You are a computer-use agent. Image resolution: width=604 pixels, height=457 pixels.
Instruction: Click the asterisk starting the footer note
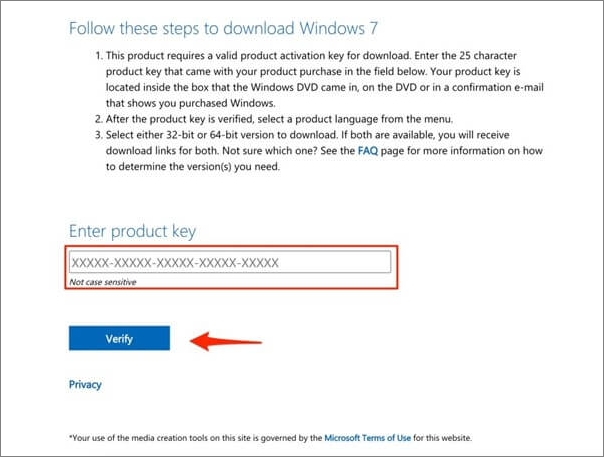tap(70, 437)
